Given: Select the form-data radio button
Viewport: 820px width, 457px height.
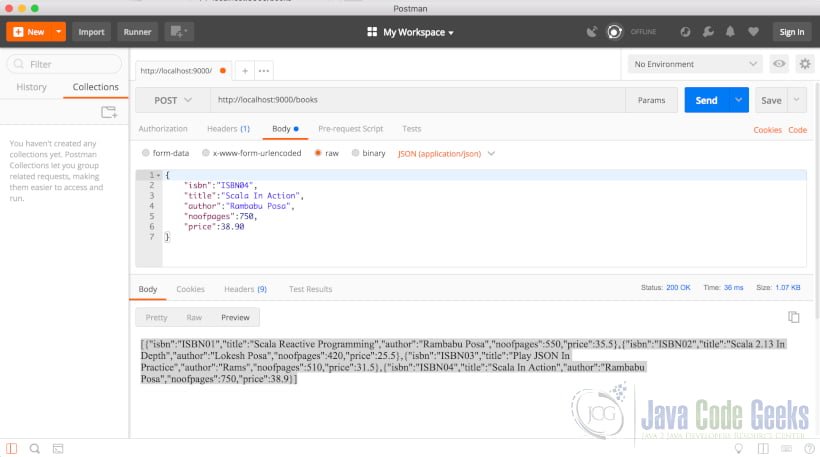Looking at the screenshot, I should 145,153.
